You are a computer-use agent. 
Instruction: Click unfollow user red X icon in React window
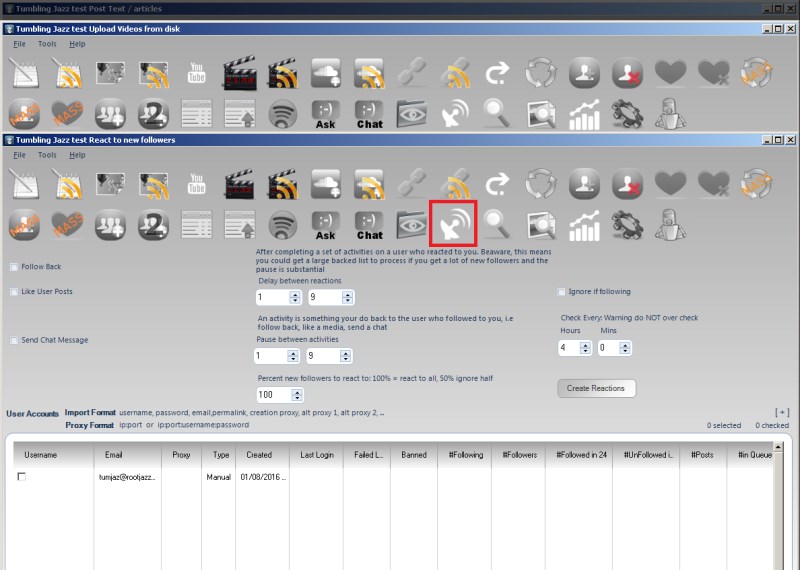point(627,184)
